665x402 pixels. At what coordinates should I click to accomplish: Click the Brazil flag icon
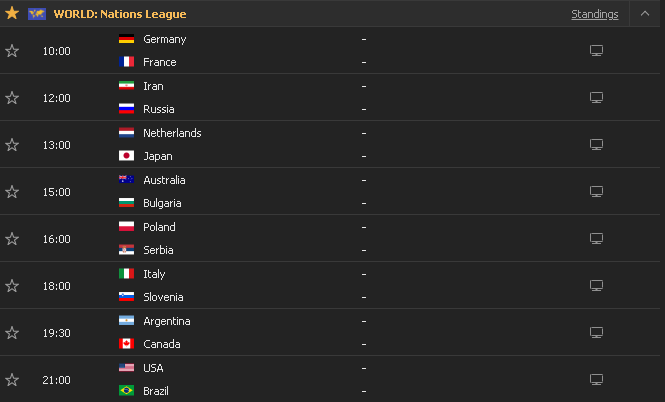(126, 391)
